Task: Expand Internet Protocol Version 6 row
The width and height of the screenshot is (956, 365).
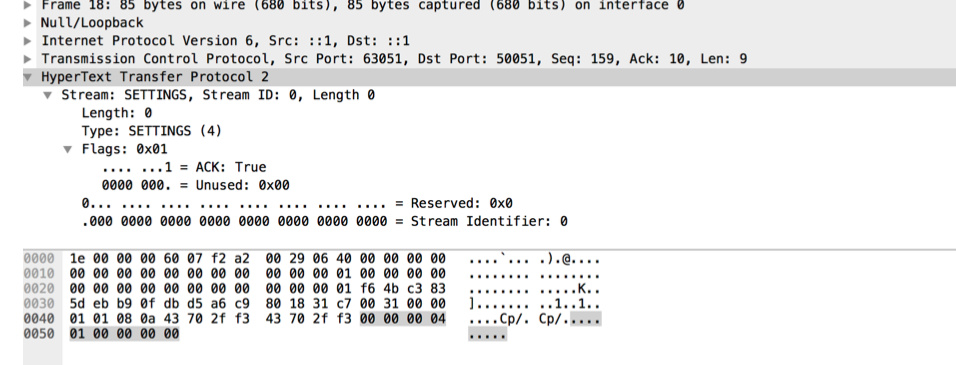Action: [x=27, y=41]
